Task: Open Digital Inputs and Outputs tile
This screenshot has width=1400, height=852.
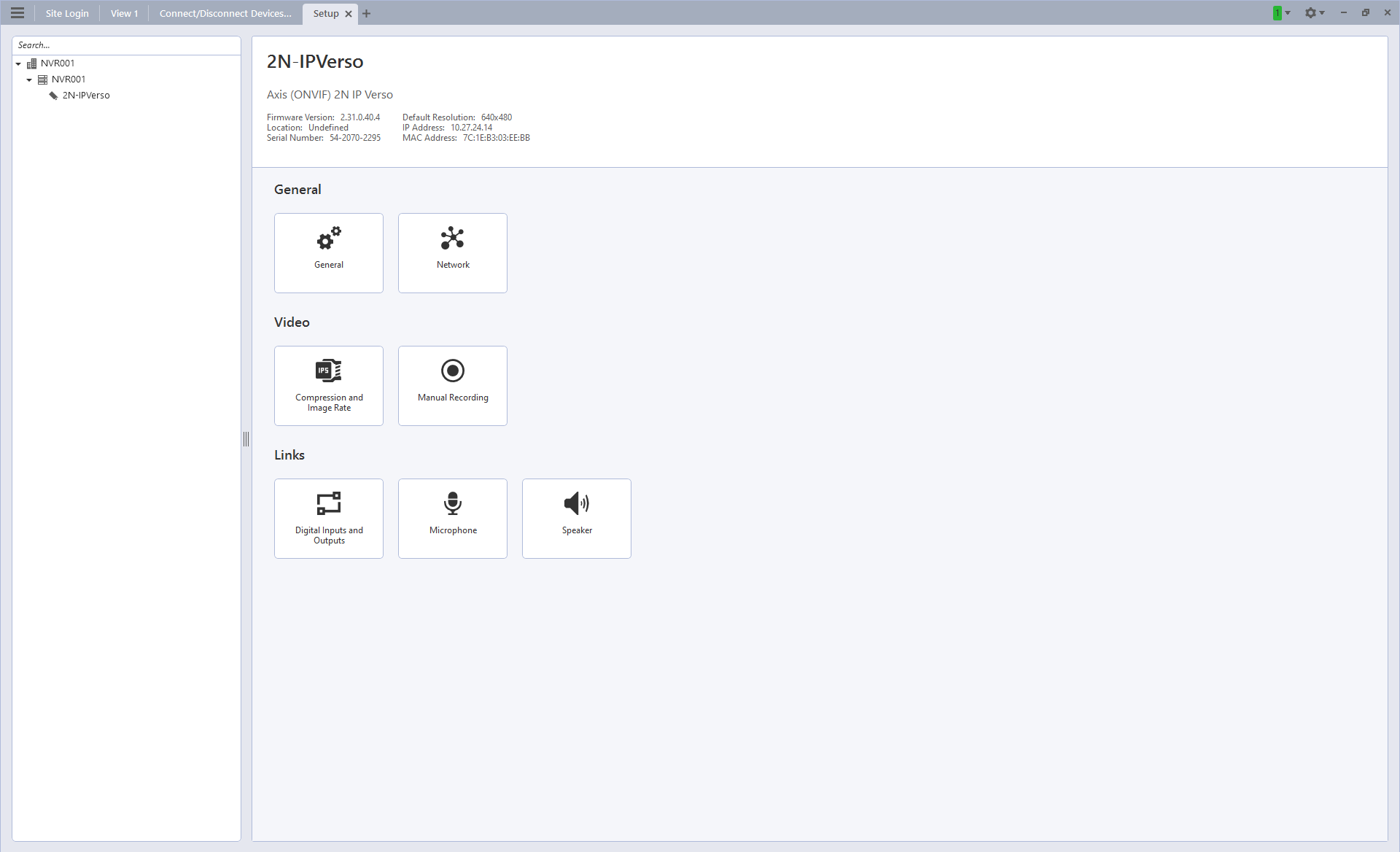Action: pyautogui.click(x=328, y=518)
